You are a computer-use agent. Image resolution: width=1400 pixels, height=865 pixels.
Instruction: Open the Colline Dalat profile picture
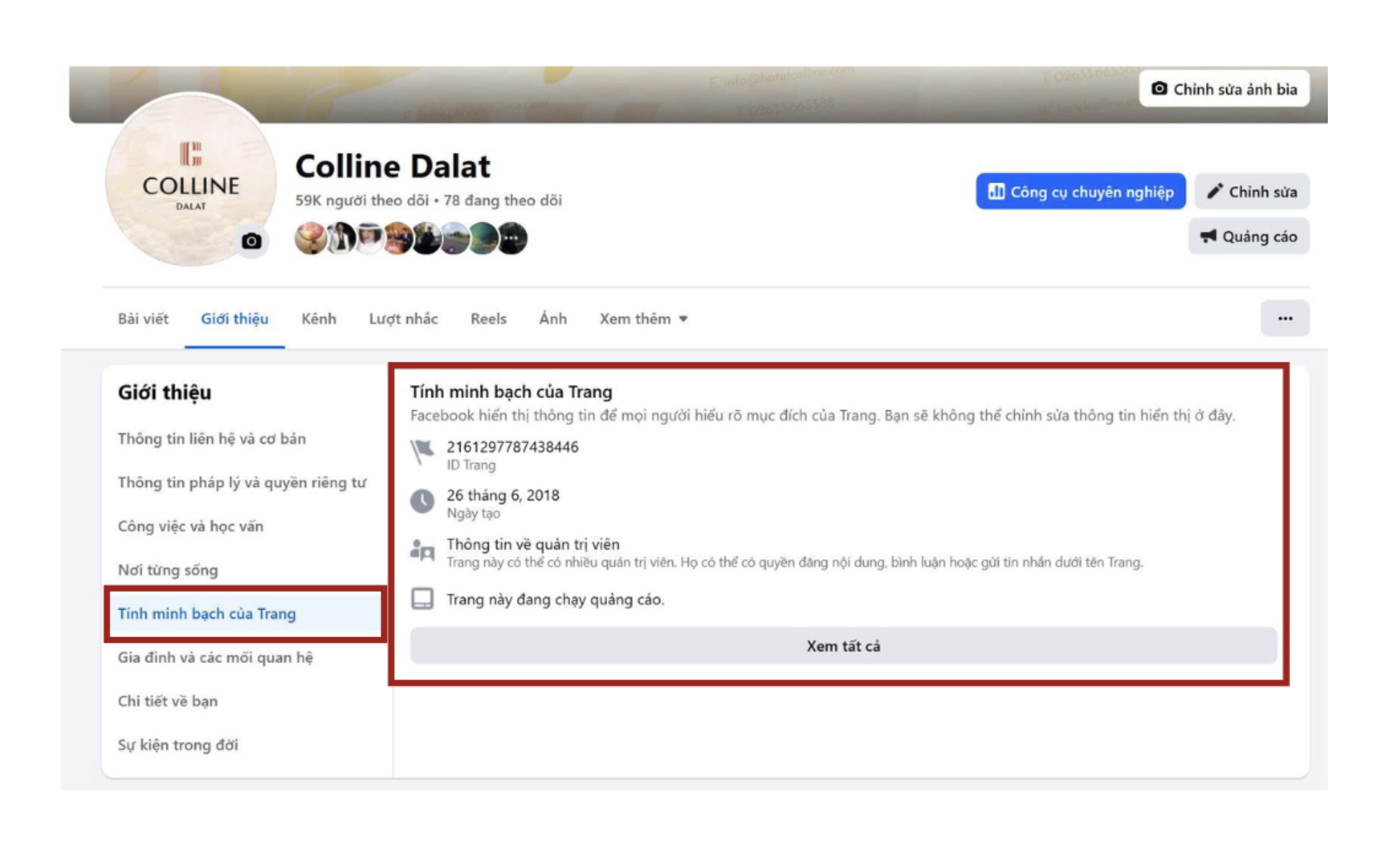191,180
